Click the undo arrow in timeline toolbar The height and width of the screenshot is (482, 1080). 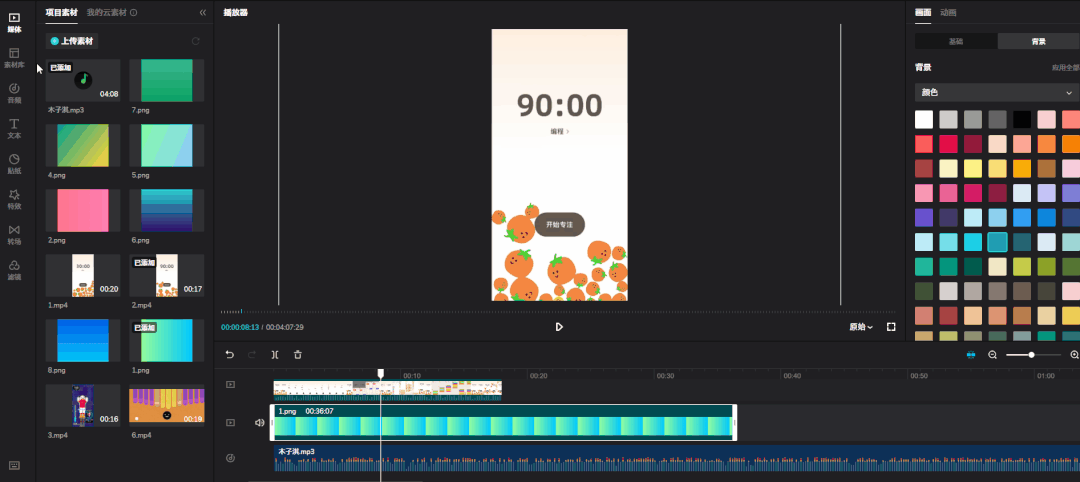[229, 355]
